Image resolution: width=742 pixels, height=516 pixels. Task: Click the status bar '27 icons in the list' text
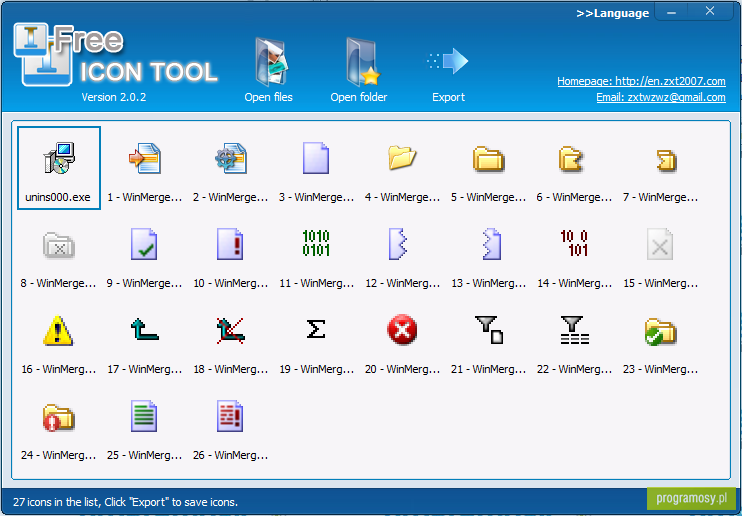(x=125, y=502)
